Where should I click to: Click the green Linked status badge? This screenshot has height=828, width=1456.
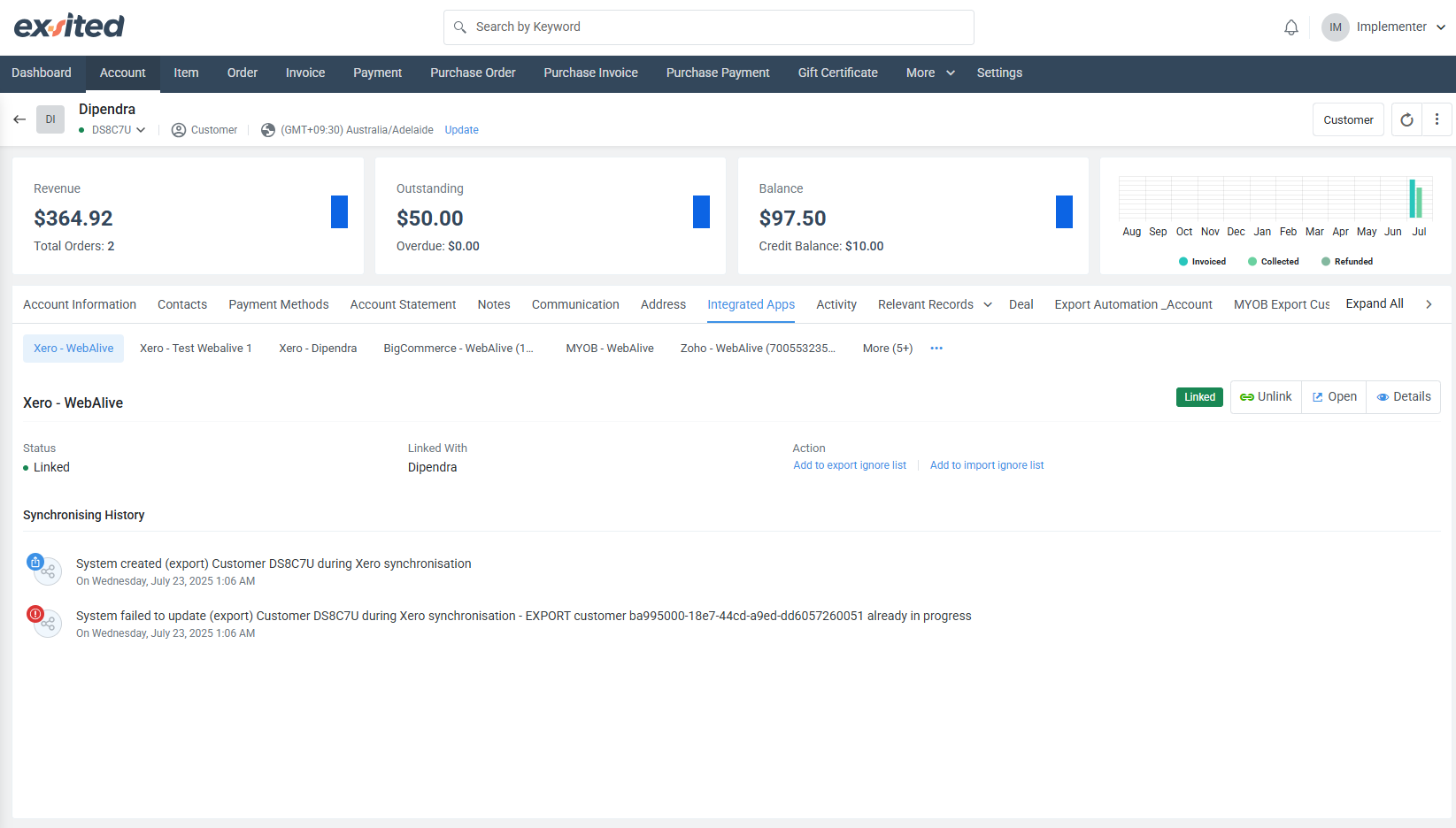pos(1199,397)
